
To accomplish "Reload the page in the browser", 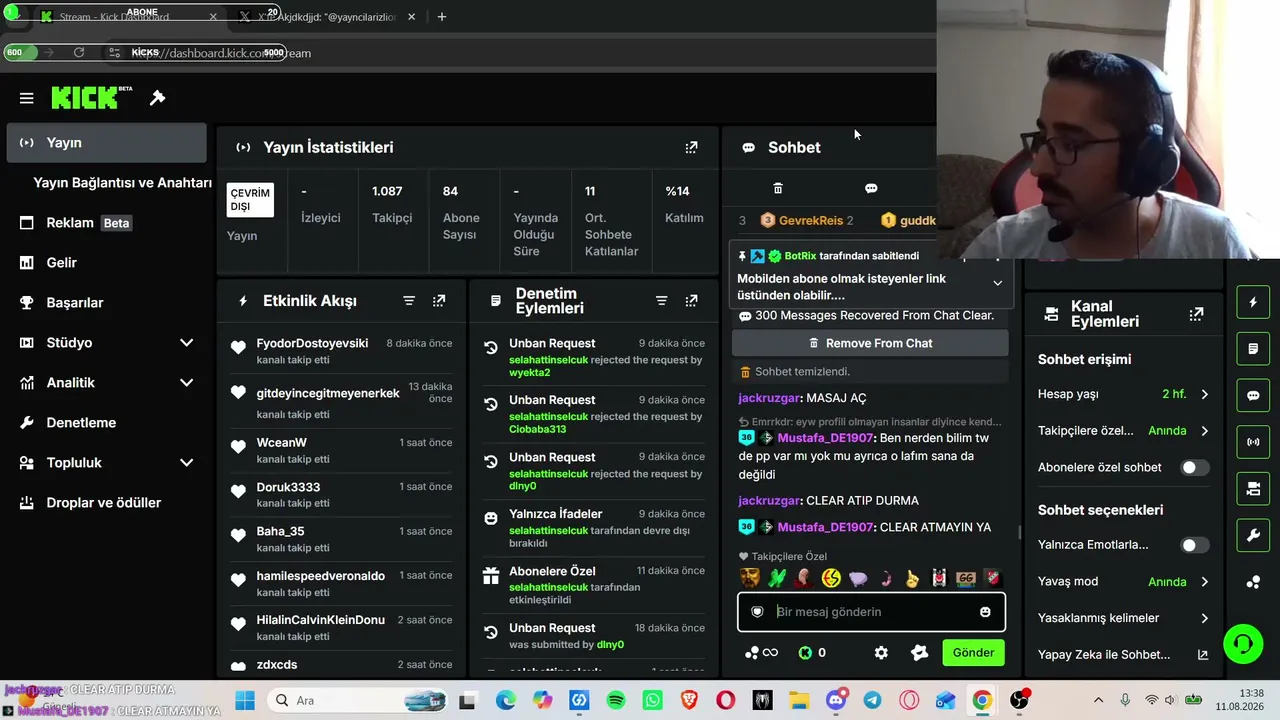I will [x=79, y=53].
